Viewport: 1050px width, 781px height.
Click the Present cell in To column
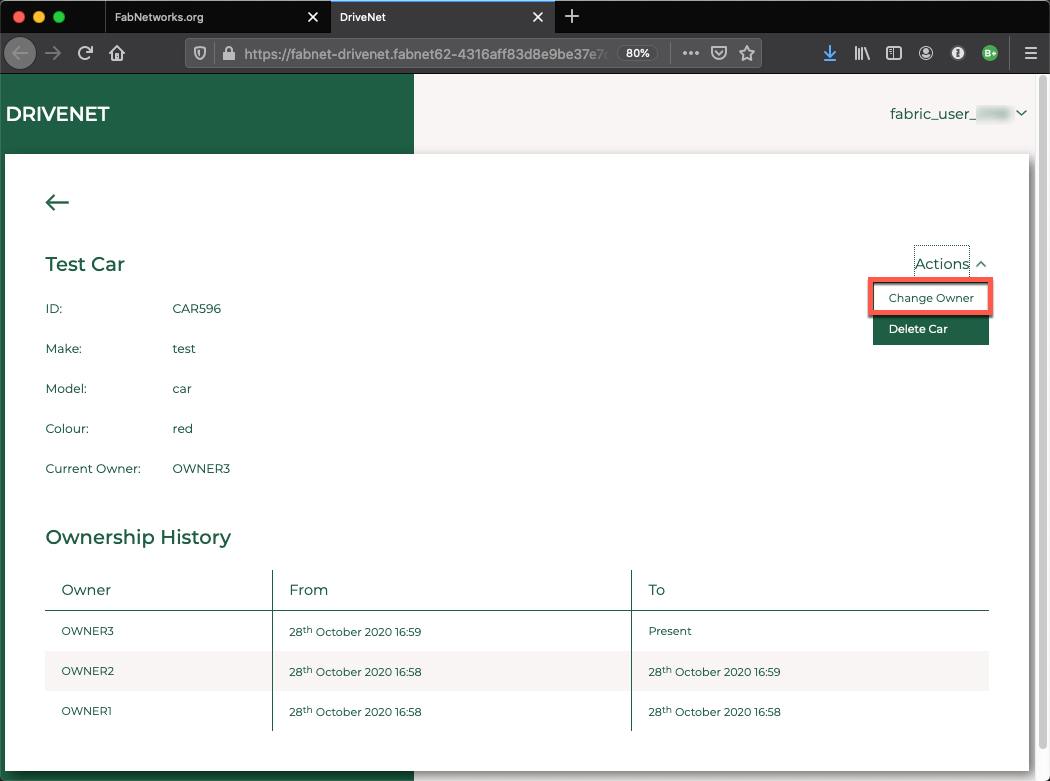click(x=670, y=631)
